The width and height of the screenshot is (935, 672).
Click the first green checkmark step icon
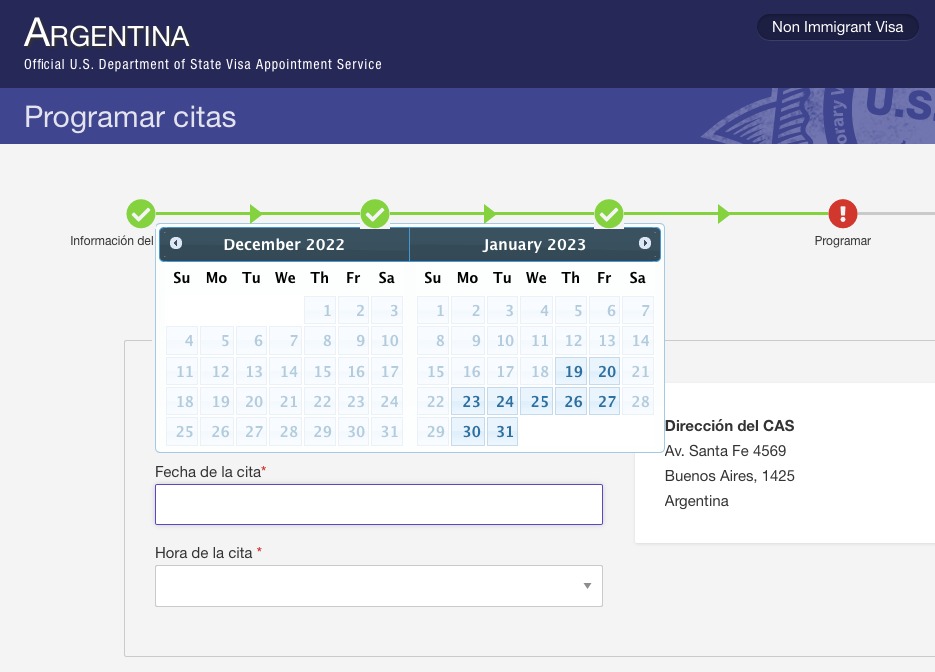[141, 213]
